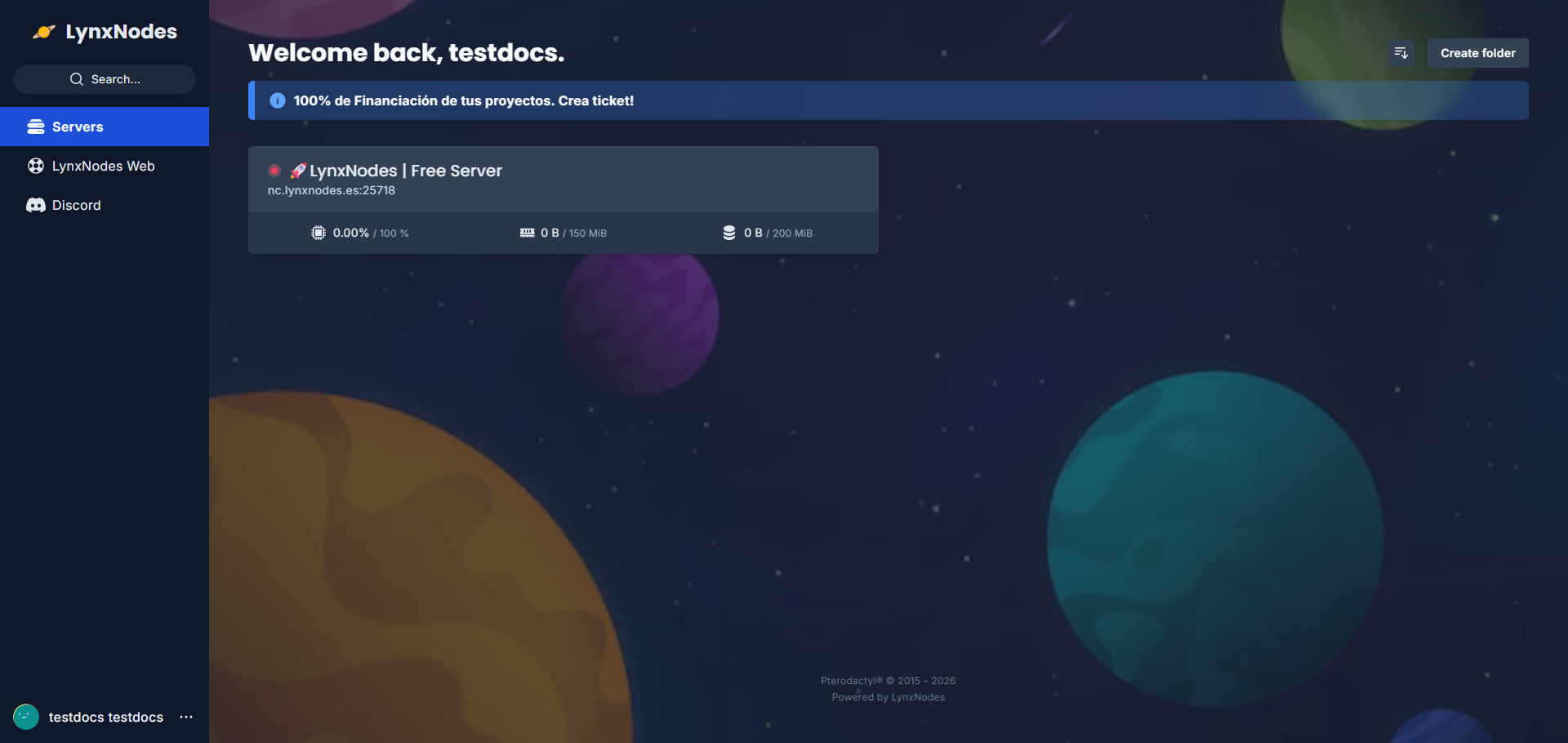
Task: Click the LynxNodes planet logo icon
Action: point(44,32)
